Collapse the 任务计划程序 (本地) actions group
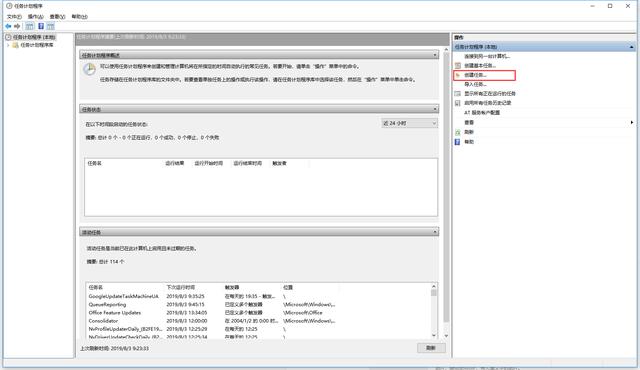 (631, 47)
